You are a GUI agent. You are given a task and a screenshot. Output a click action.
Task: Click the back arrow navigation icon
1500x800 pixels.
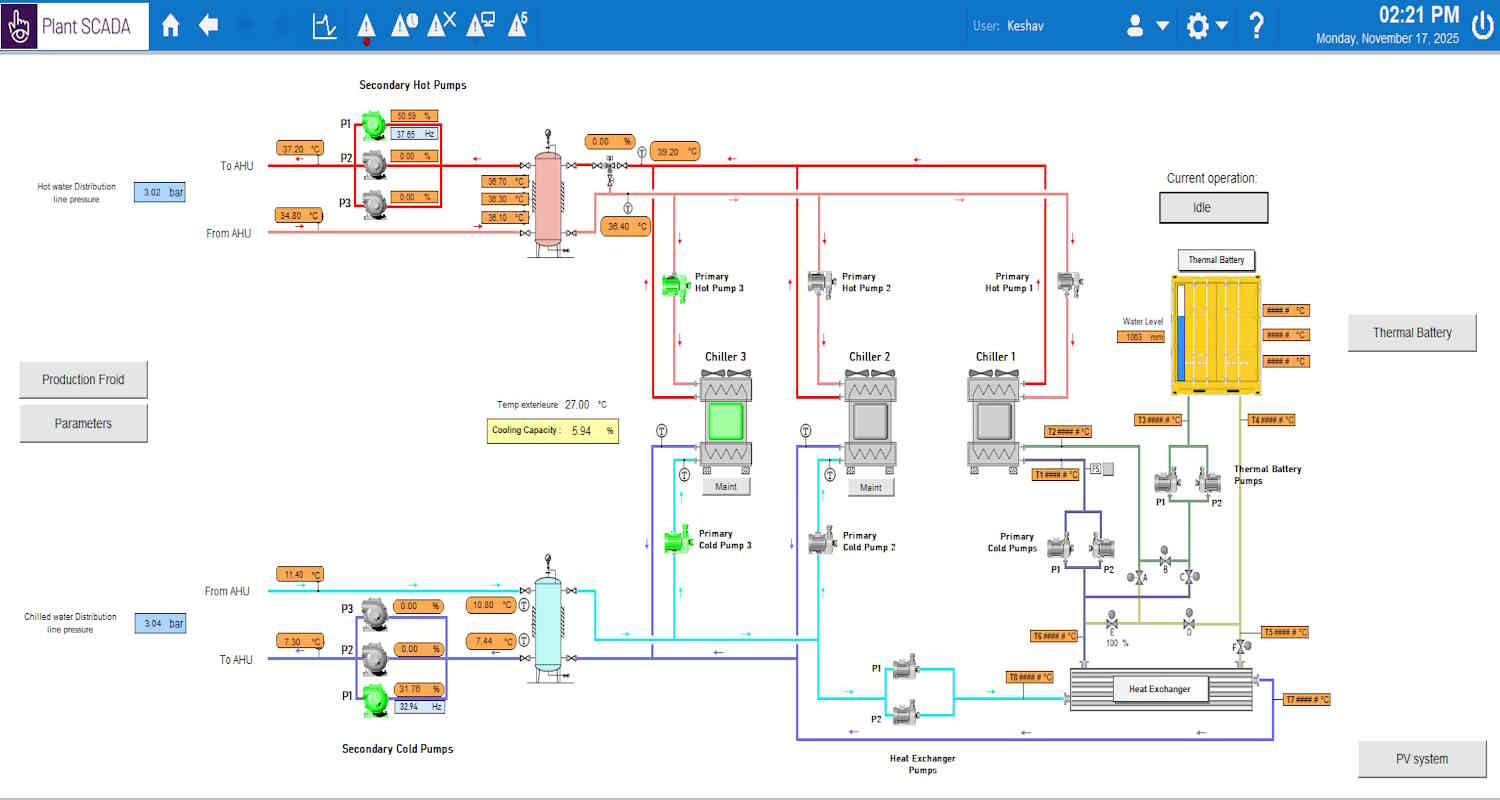208,26
